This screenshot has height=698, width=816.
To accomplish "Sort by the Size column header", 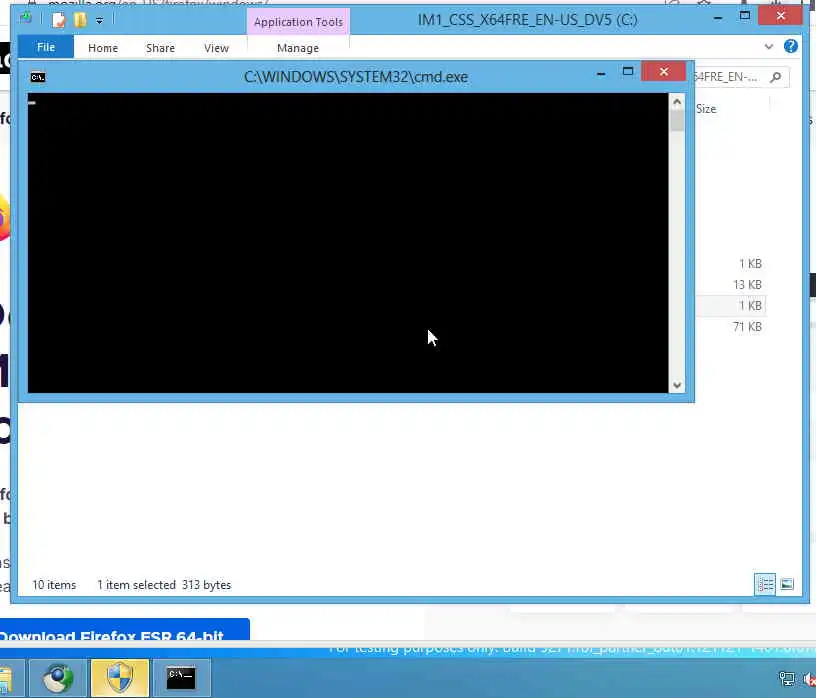I will click(x=706, y=109).
